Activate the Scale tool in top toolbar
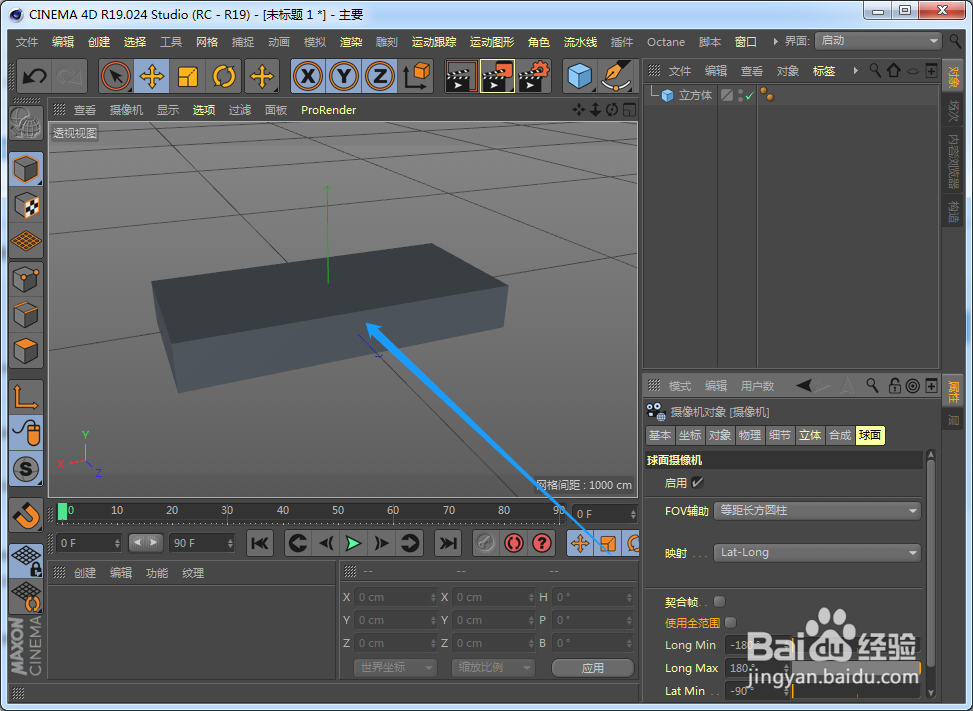This screenshot has width=973, height=711. click(x=188, y=77)
